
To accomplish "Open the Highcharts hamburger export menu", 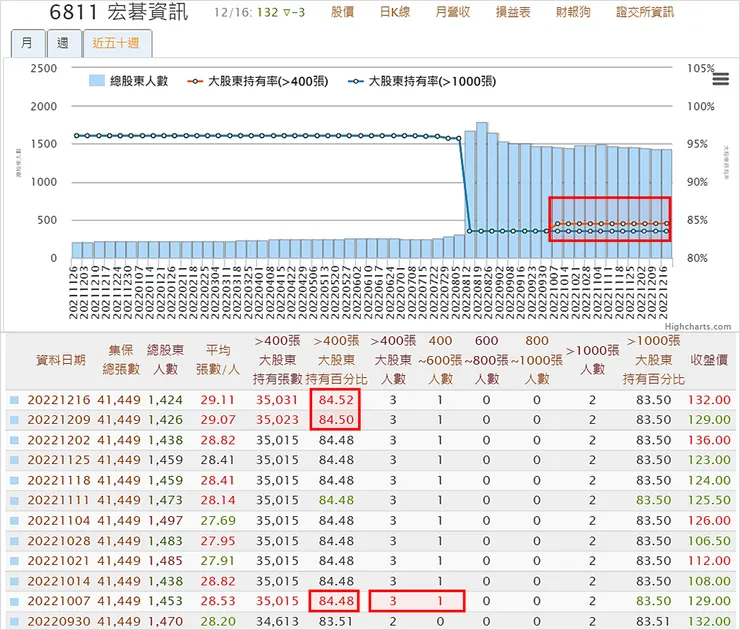I will 721,79.
